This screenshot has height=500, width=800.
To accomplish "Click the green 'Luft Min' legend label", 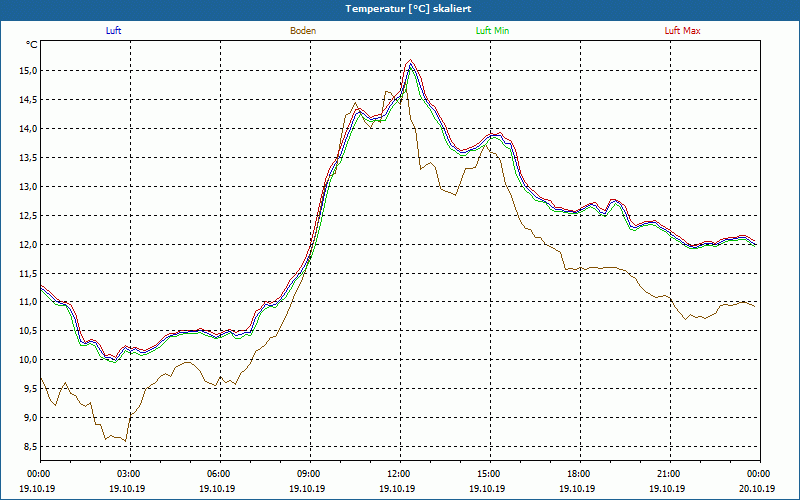I will [x=492, y=31].
